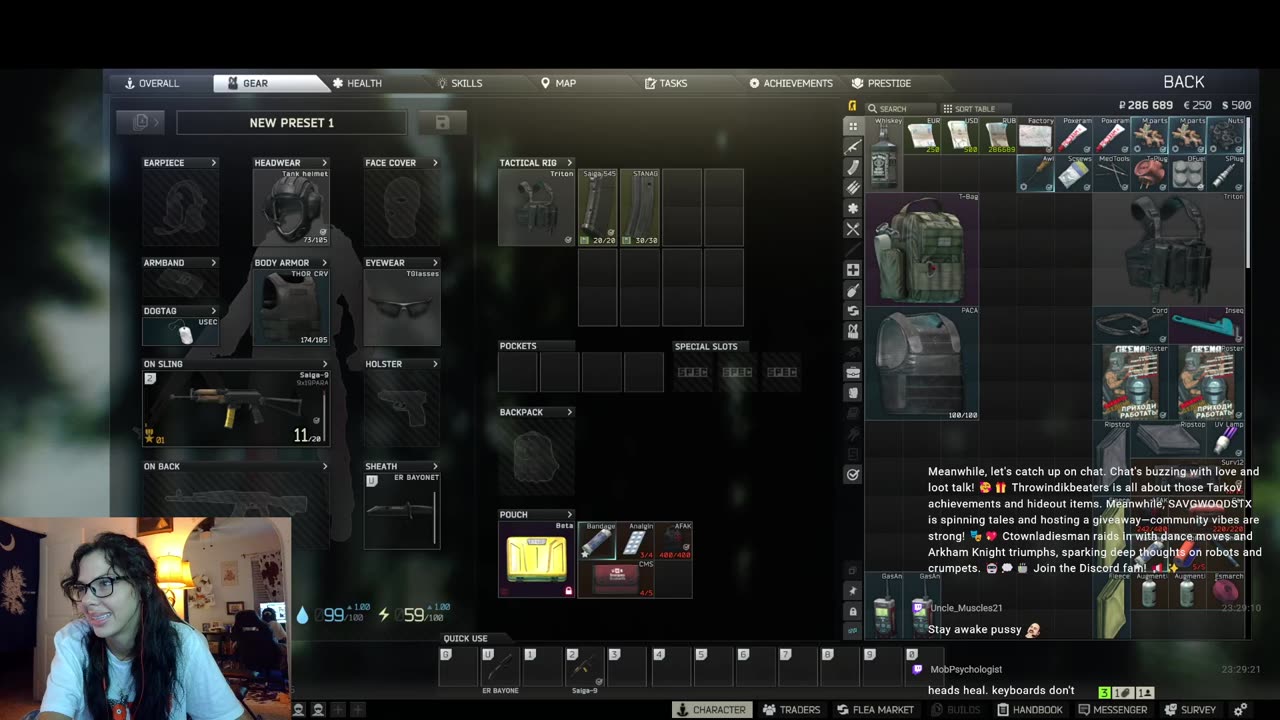
Task: Toggle the stash checkmark filter icon
Action: [853, 475]
